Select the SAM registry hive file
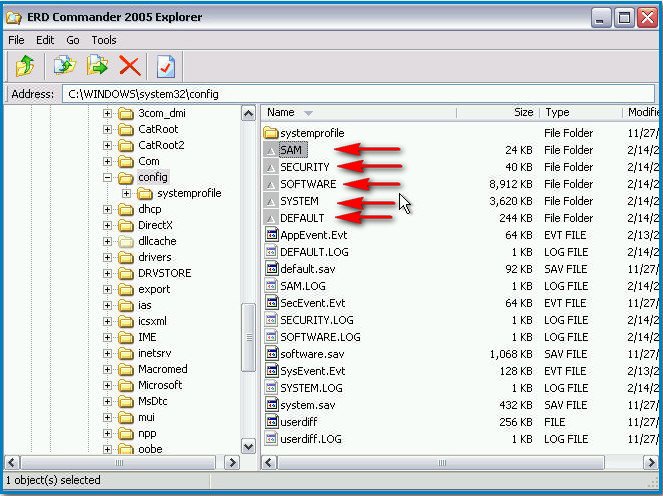The height and width of the screenshot is (496, 663). pos(291,150)
